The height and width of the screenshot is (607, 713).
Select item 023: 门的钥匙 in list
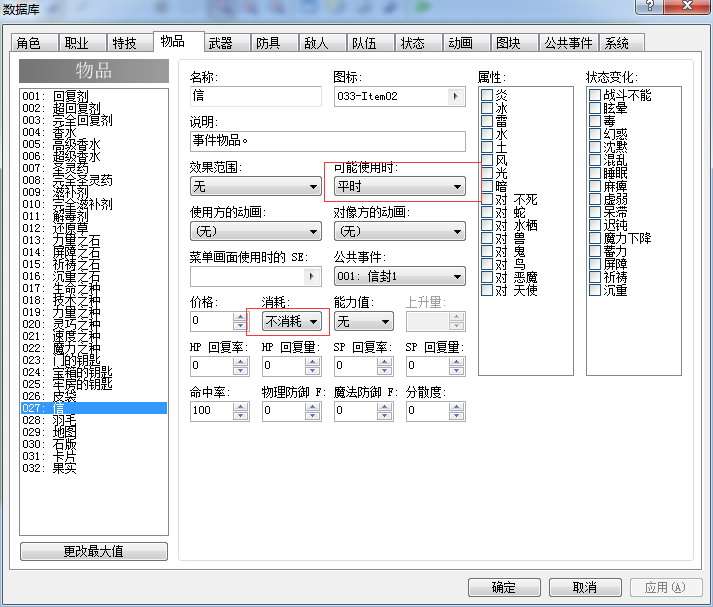[x=94, y=360]
